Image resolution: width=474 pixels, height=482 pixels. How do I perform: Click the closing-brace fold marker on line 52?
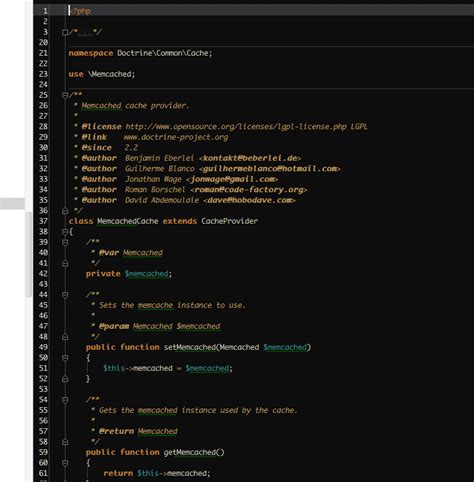coord(65,379)
